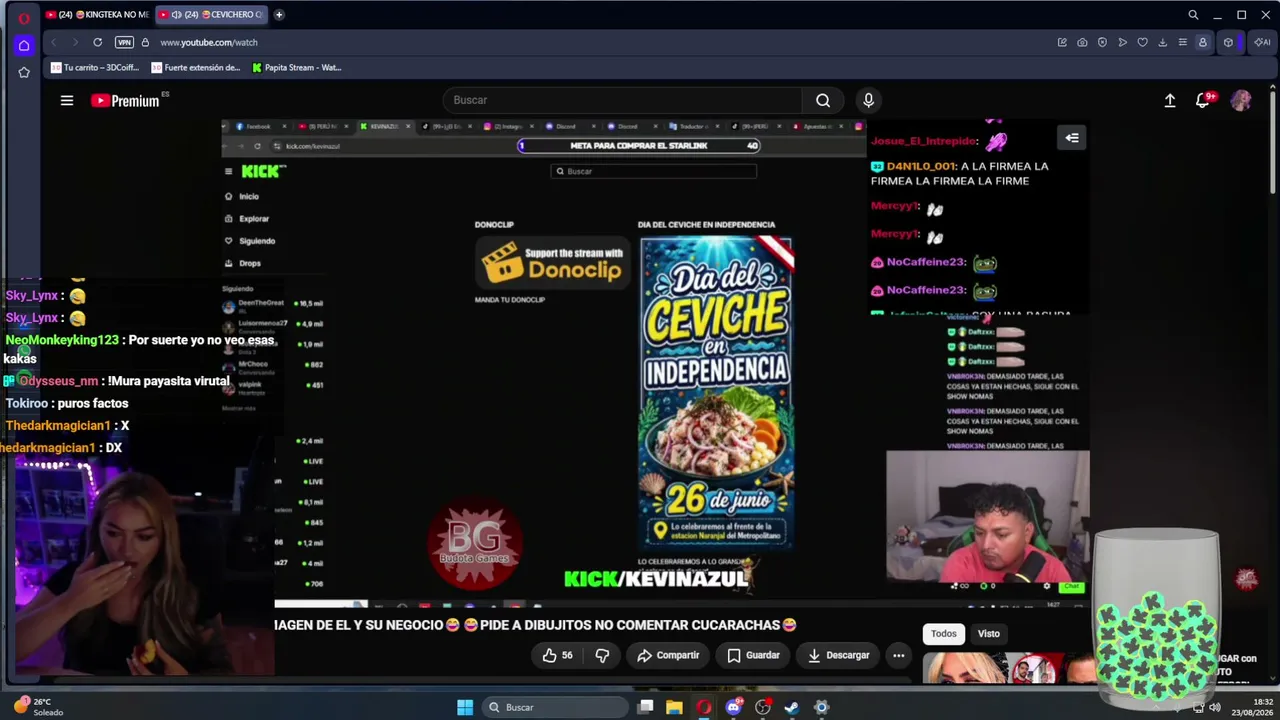1280x720 pixels.
Task: Open the YouTube create upload icon
Action: tap(1170, 100)
